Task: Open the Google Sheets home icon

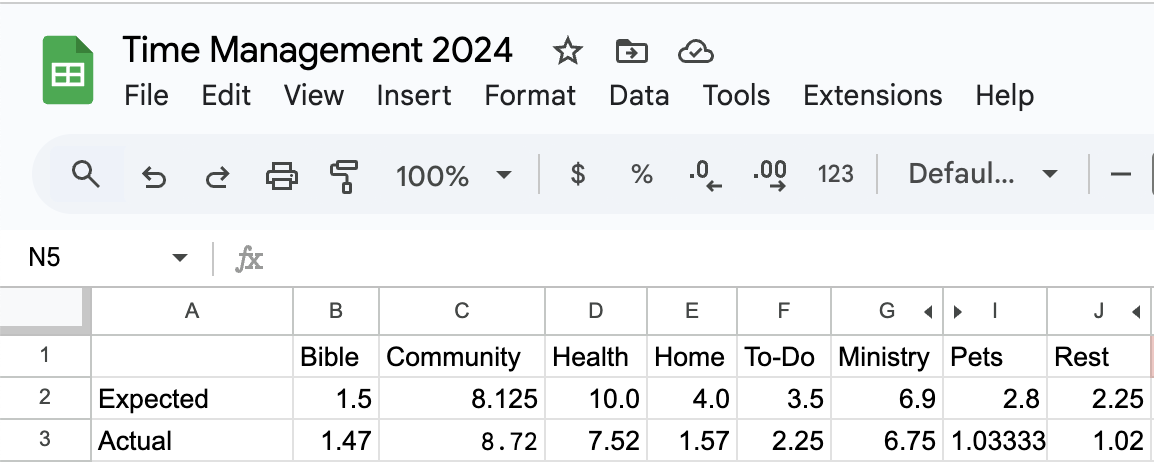Action: 68,70
